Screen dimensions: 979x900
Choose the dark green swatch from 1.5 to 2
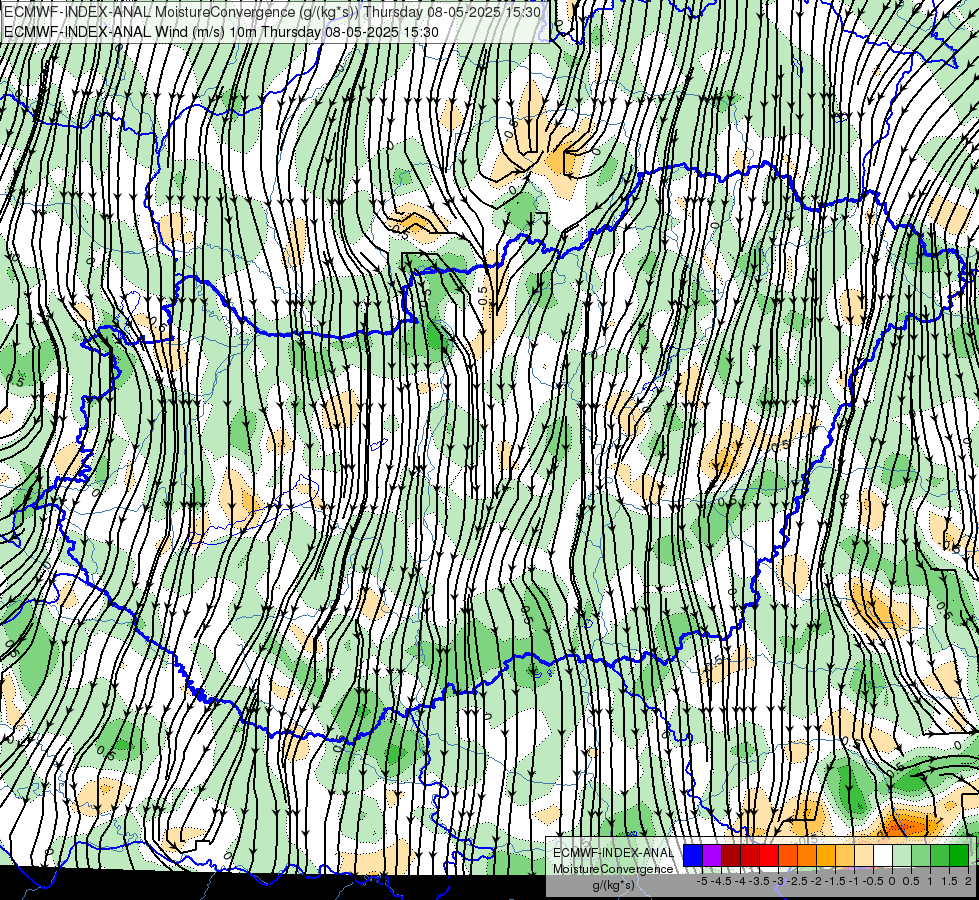tap(959, 856)
